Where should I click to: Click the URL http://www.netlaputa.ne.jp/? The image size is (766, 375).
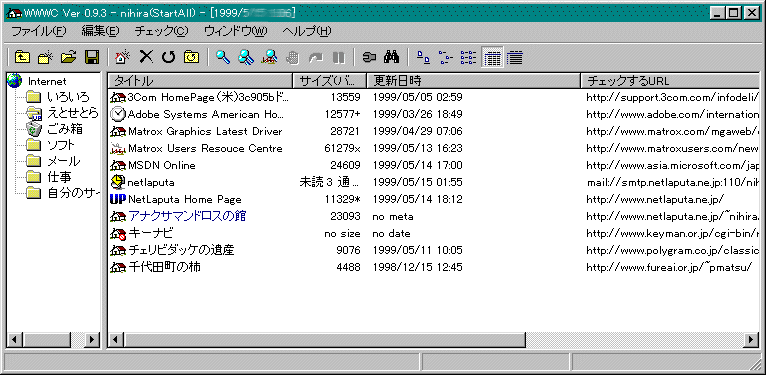click(x=655, y=200)
